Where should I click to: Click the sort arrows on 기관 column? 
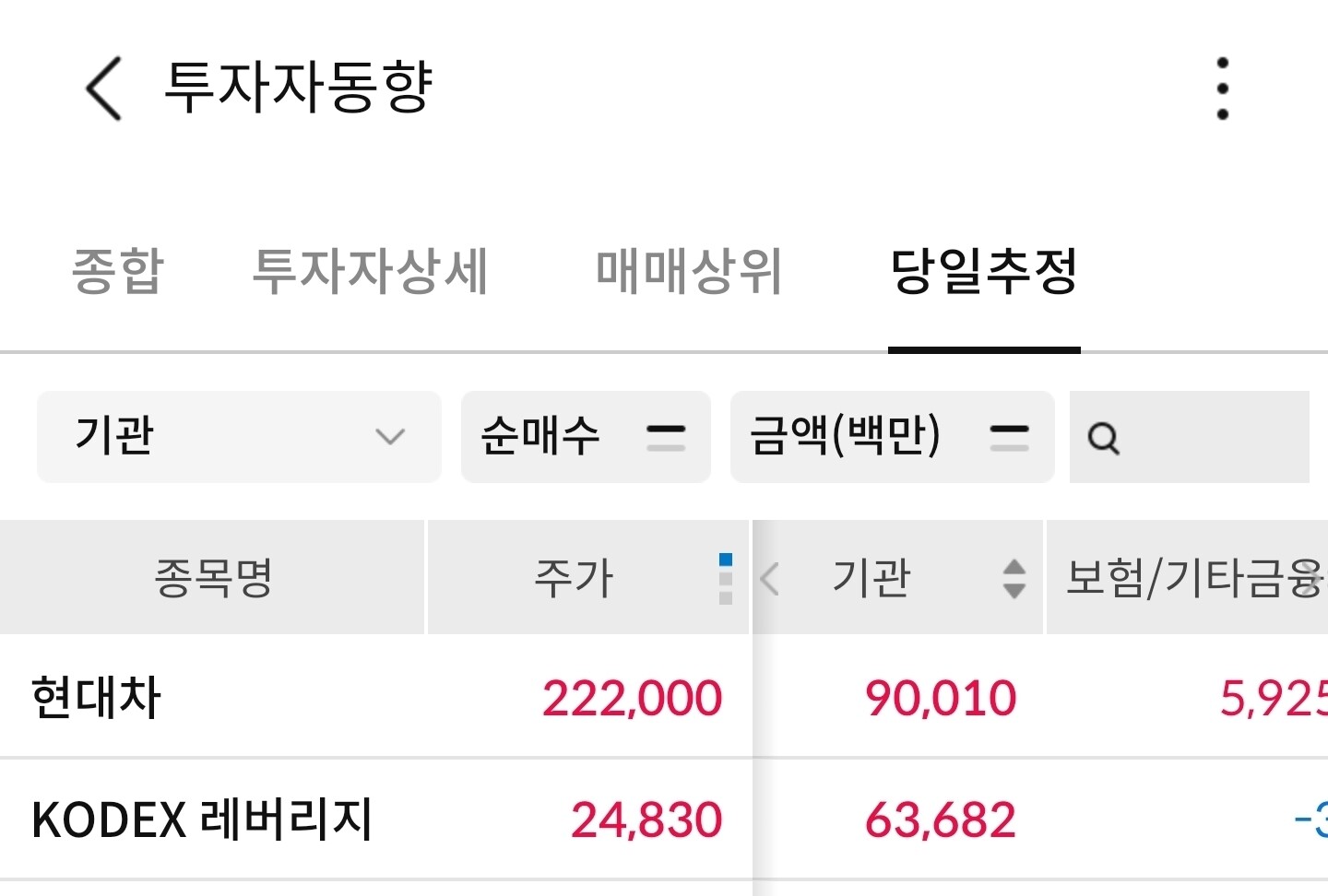(x=1014, y=579)
